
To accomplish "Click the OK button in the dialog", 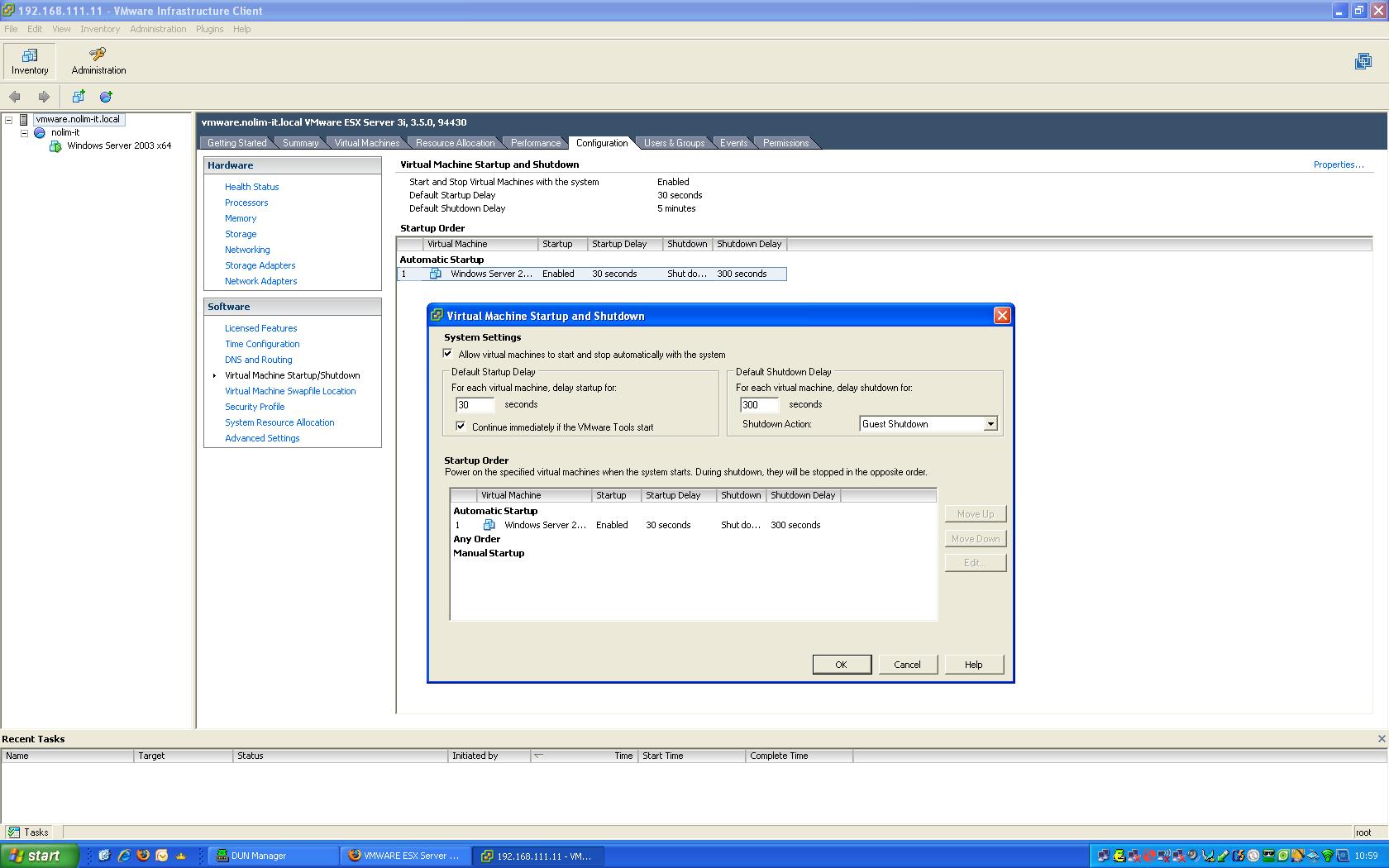I will (x=841, y=664).
